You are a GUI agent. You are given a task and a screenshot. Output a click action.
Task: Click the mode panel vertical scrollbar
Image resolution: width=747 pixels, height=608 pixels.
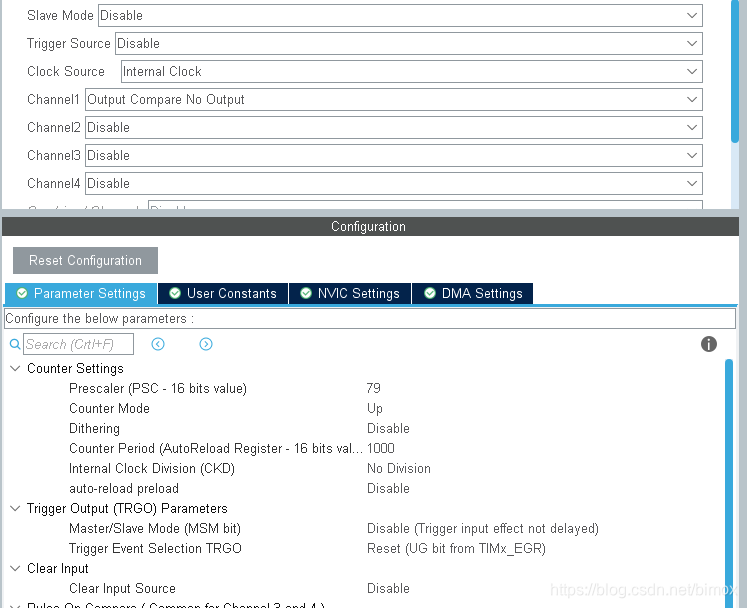pyautogui.click(x=735, y=71)
